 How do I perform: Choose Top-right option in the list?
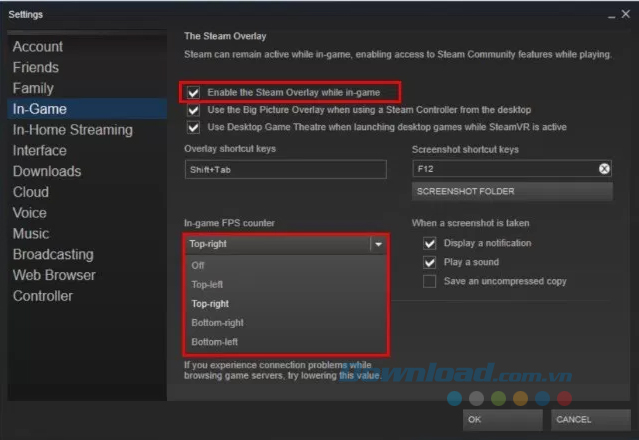click(286, 304)
